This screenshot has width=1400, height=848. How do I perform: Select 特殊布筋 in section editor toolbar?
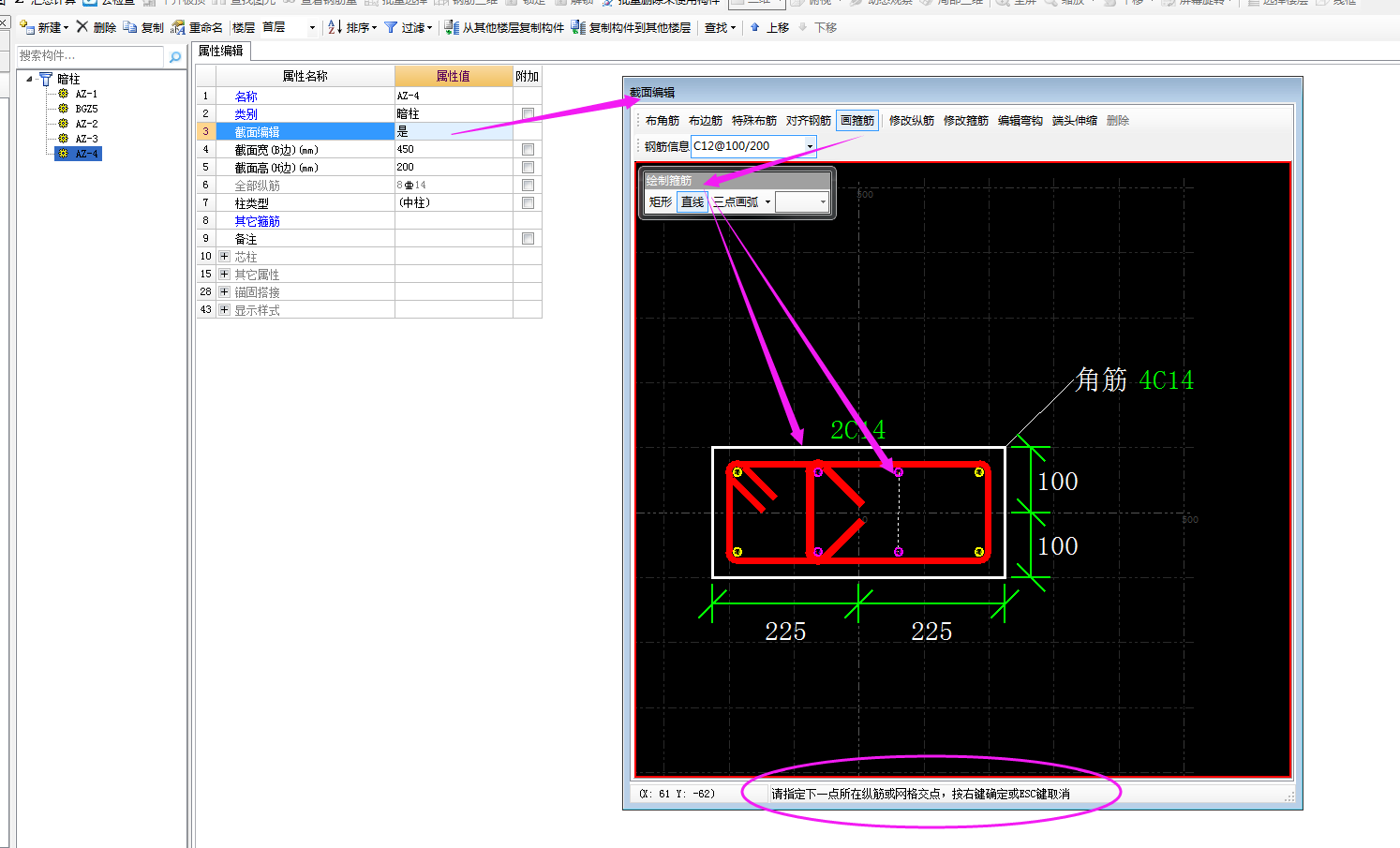(754, 120)
